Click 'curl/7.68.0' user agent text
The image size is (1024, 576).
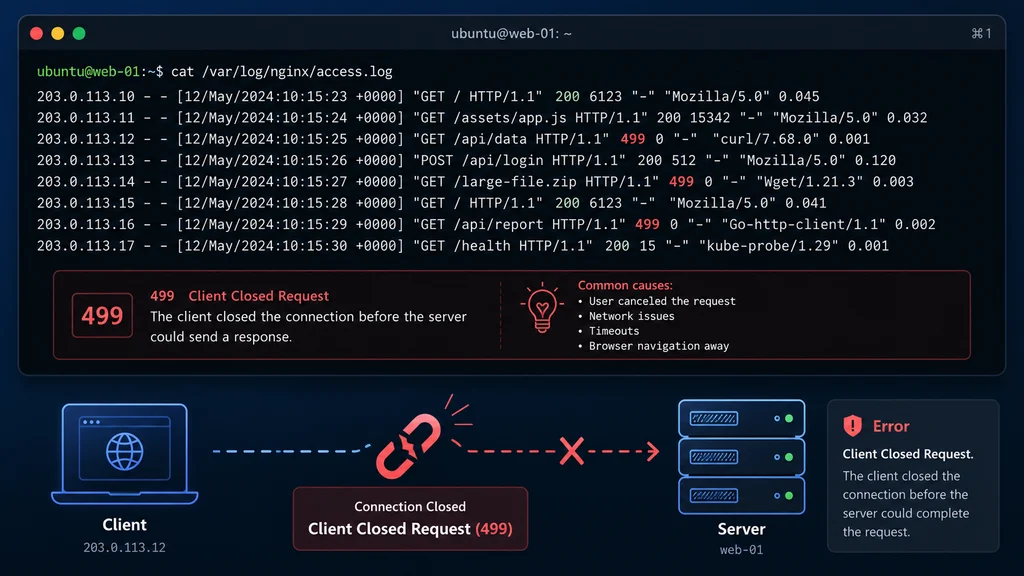coord(765,139)
